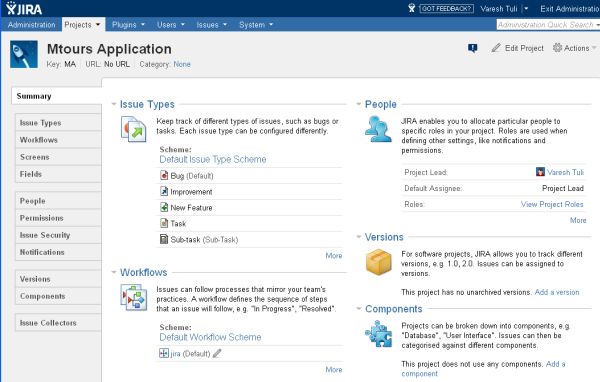Image resolution: width=600 pixels, height=382 pixels.
Task: Open the Actions dropdown
Action: pos(575,48)
